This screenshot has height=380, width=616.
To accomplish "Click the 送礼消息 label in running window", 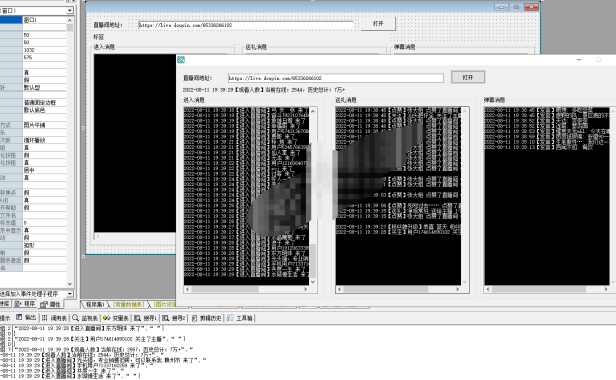I will [x=346, y=100].
